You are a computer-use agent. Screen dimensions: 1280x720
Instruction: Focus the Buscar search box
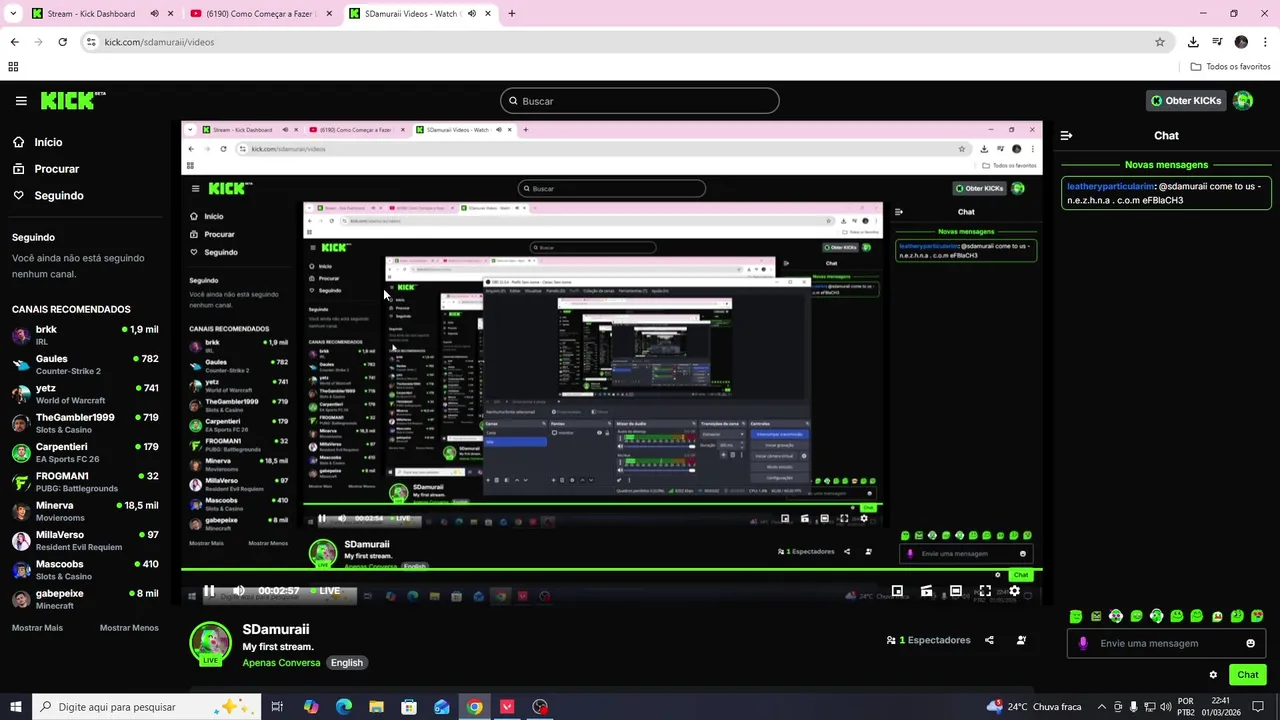click(640, 101)
